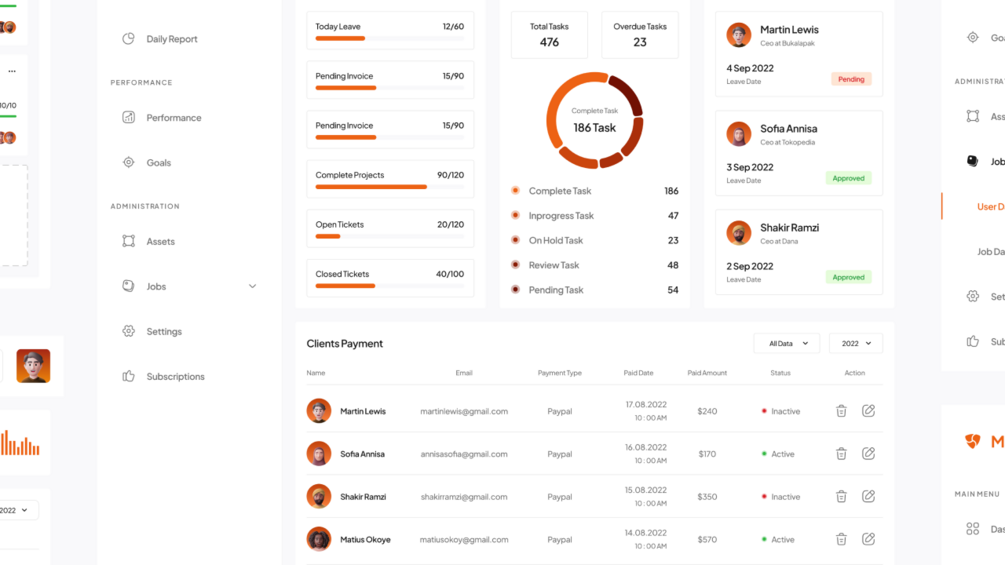Image resolution: width=1005 pixels, height=565 pixels.
Task: Click Approved badge on Sofia Annisa card
Action: pos(849,178)
